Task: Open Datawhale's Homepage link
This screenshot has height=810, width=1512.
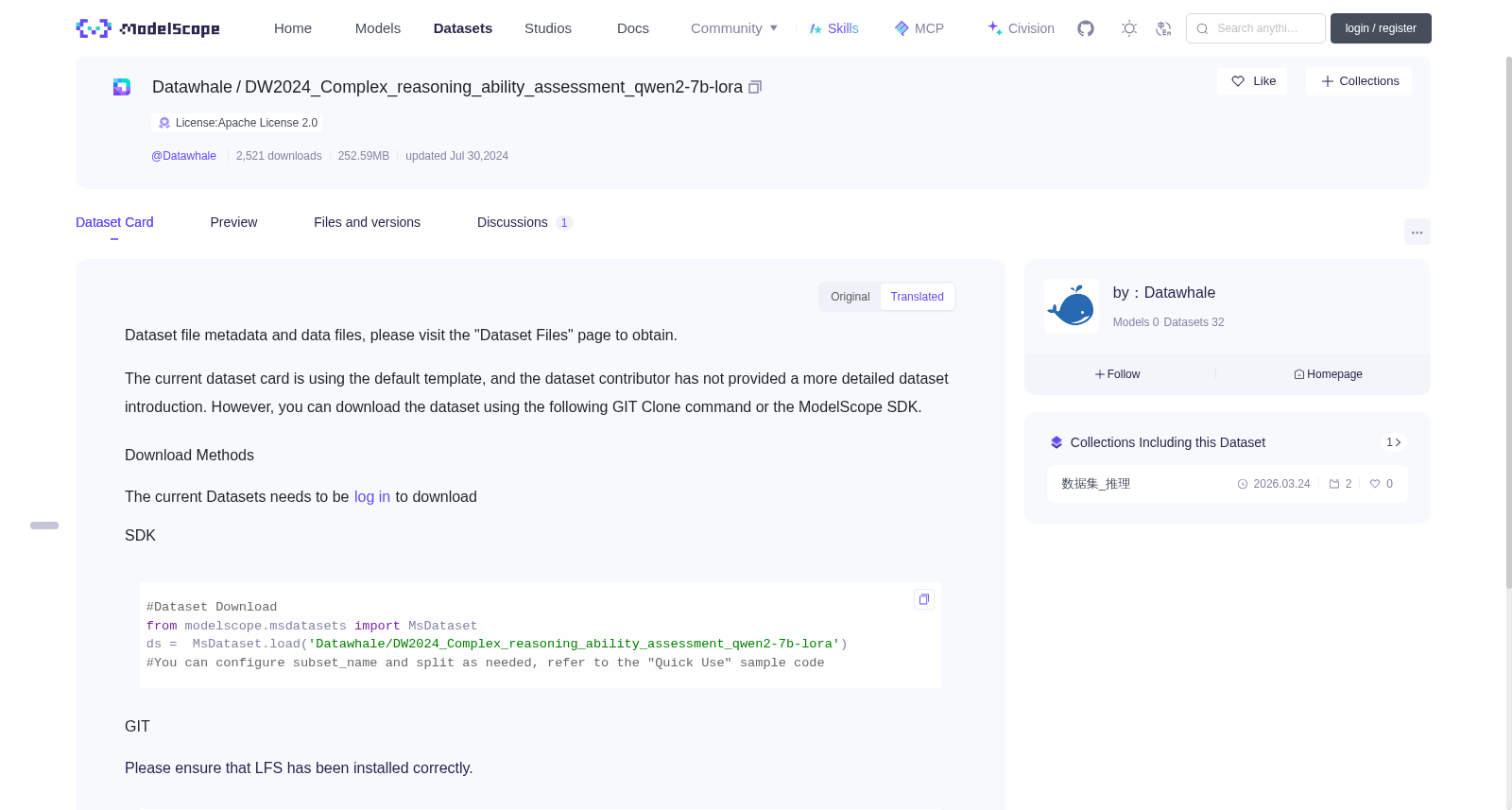Action: coord(1328,374)
